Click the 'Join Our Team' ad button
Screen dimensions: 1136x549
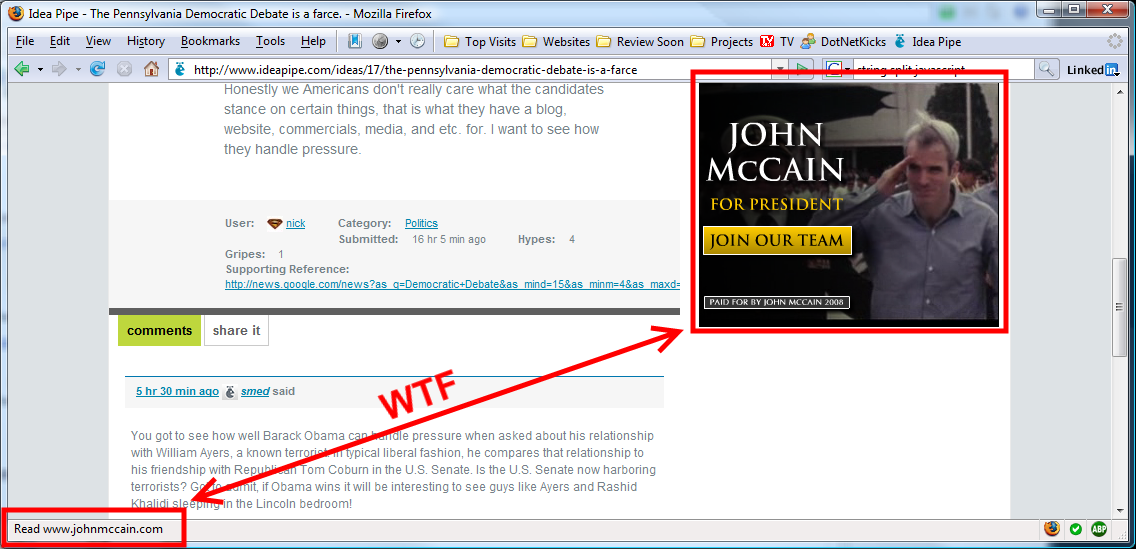[777, 240]
